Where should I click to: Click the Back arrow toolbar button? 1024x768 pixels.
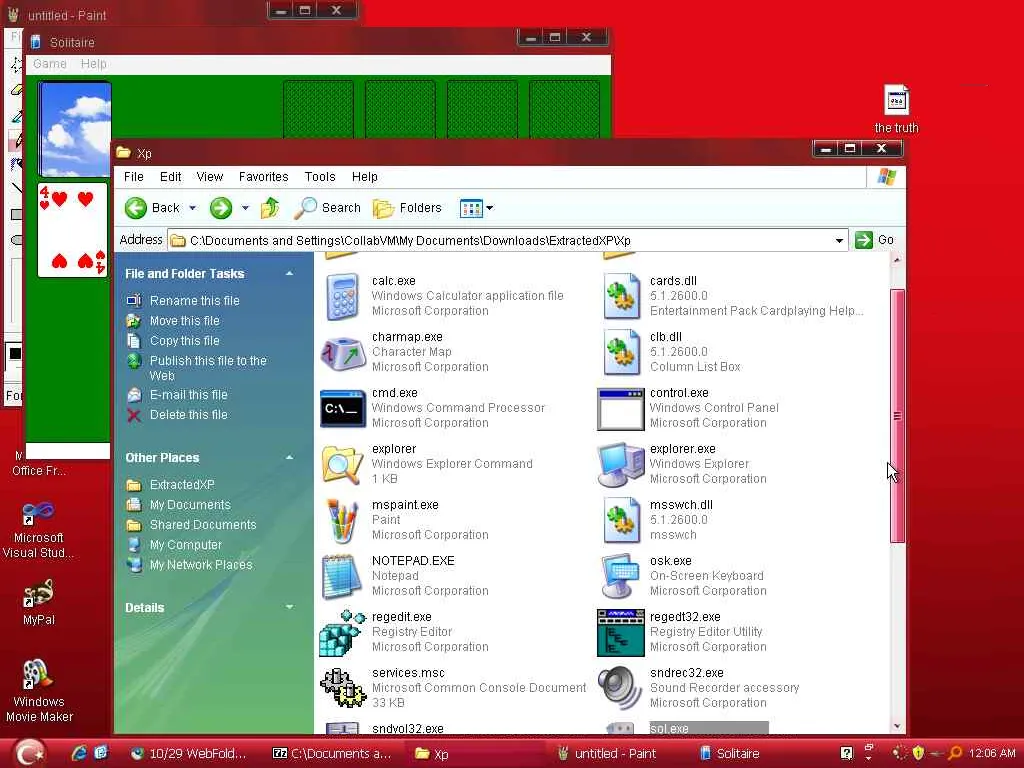pos(153,208)
